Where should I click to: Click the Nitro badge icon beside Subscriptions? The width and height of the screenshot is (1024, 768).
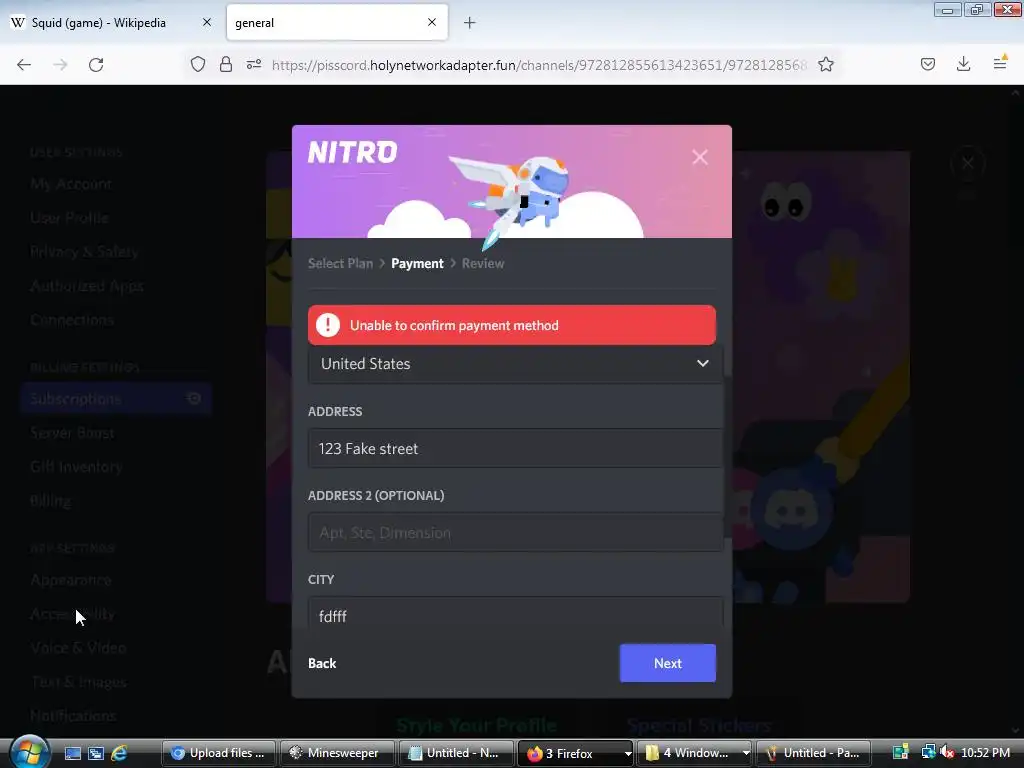194,398
